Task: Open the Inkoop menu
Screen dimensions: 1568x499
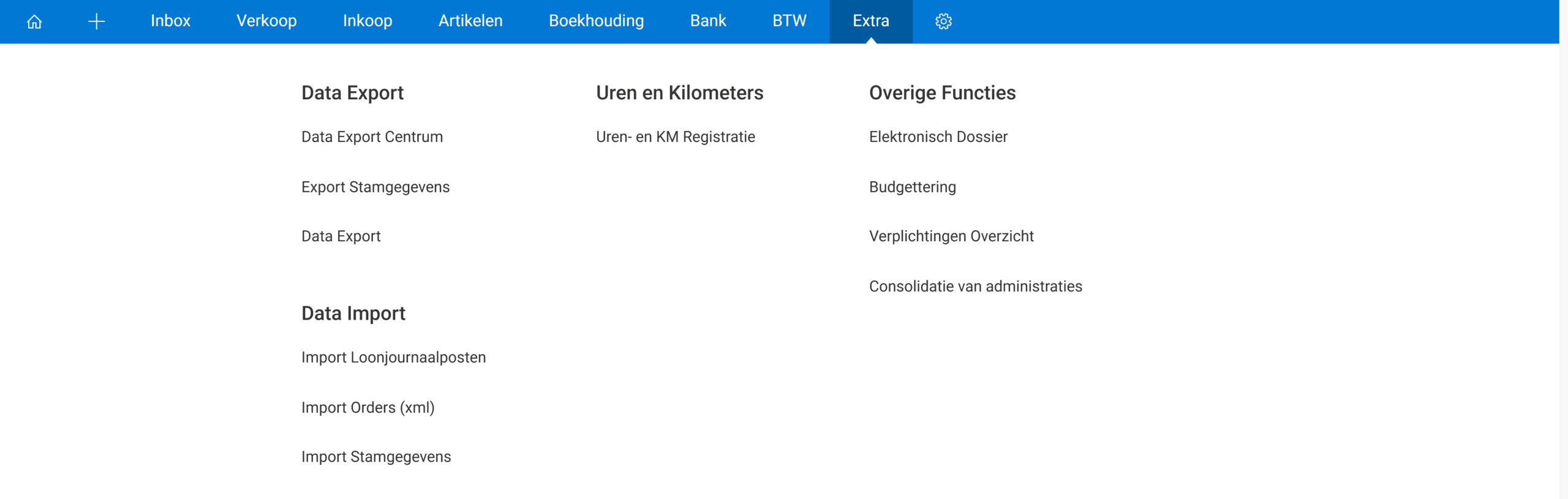Action: (x=367, y=21)
